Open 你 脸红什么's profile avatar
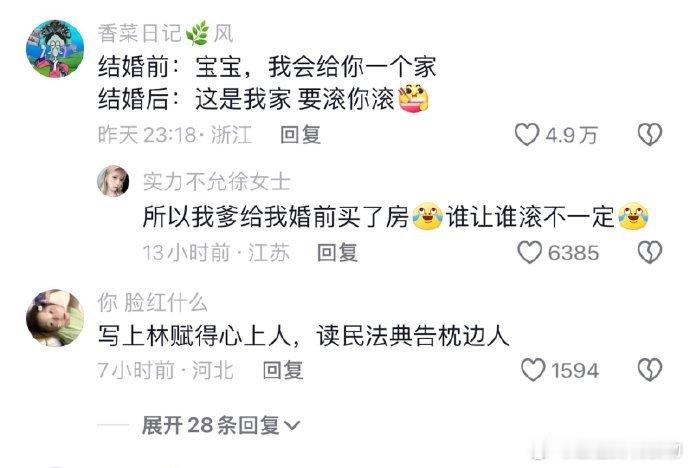 55,318
